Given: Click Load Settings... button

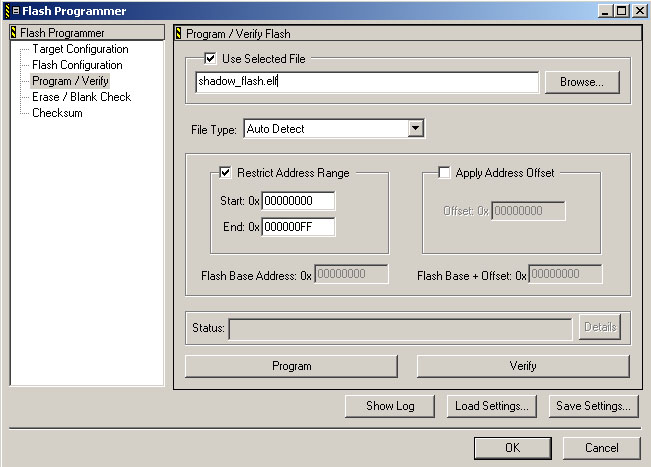Looking at the screenshot, I should (x=493, y=406).
